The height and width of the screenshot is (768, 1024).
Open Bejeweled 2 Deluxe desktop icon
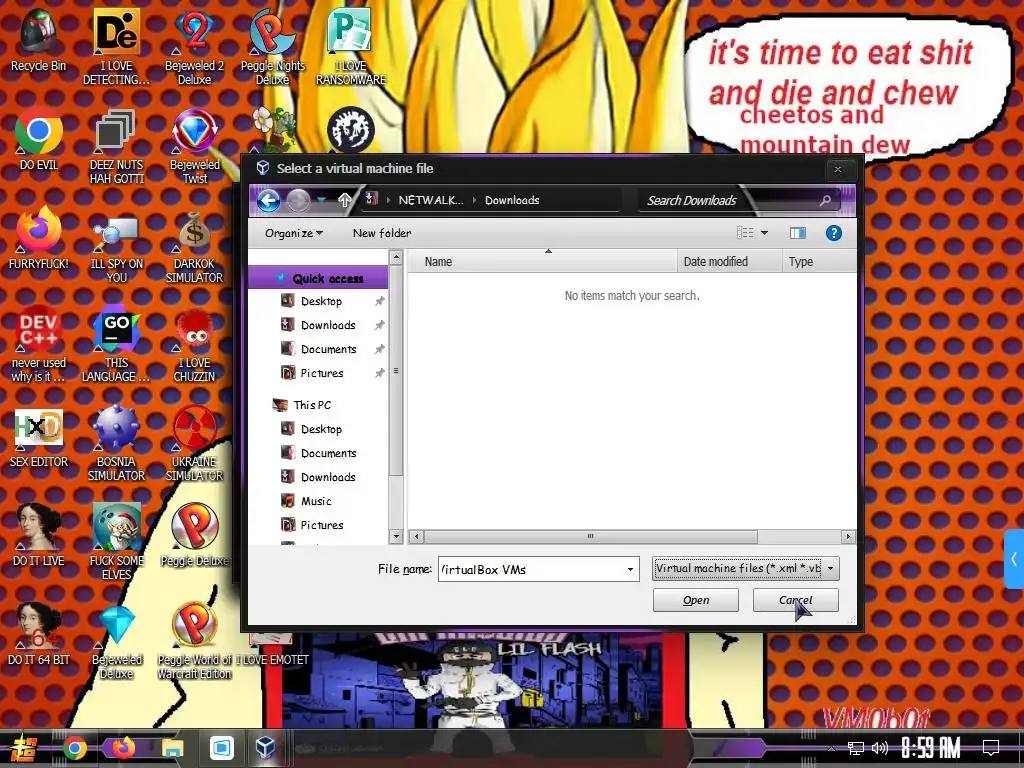(x=194, y=47)
